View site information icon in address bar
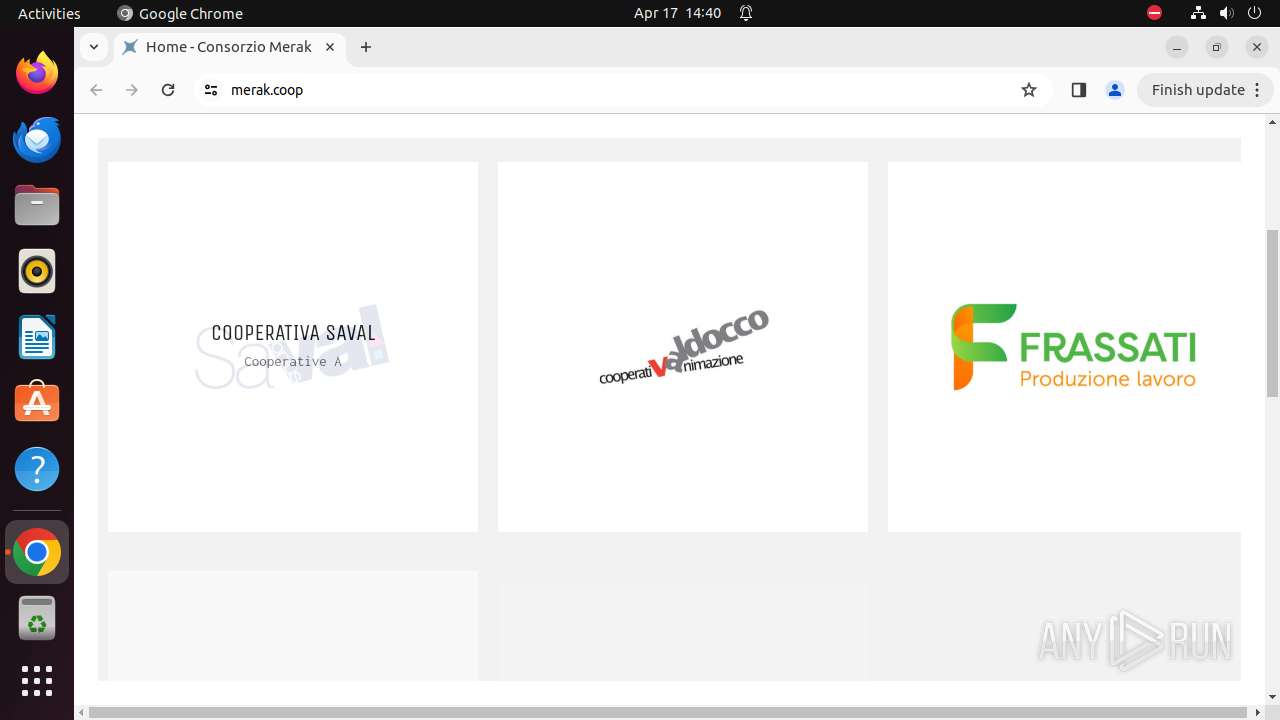The width and height of the screenshot is (1280, 720). 210,90
